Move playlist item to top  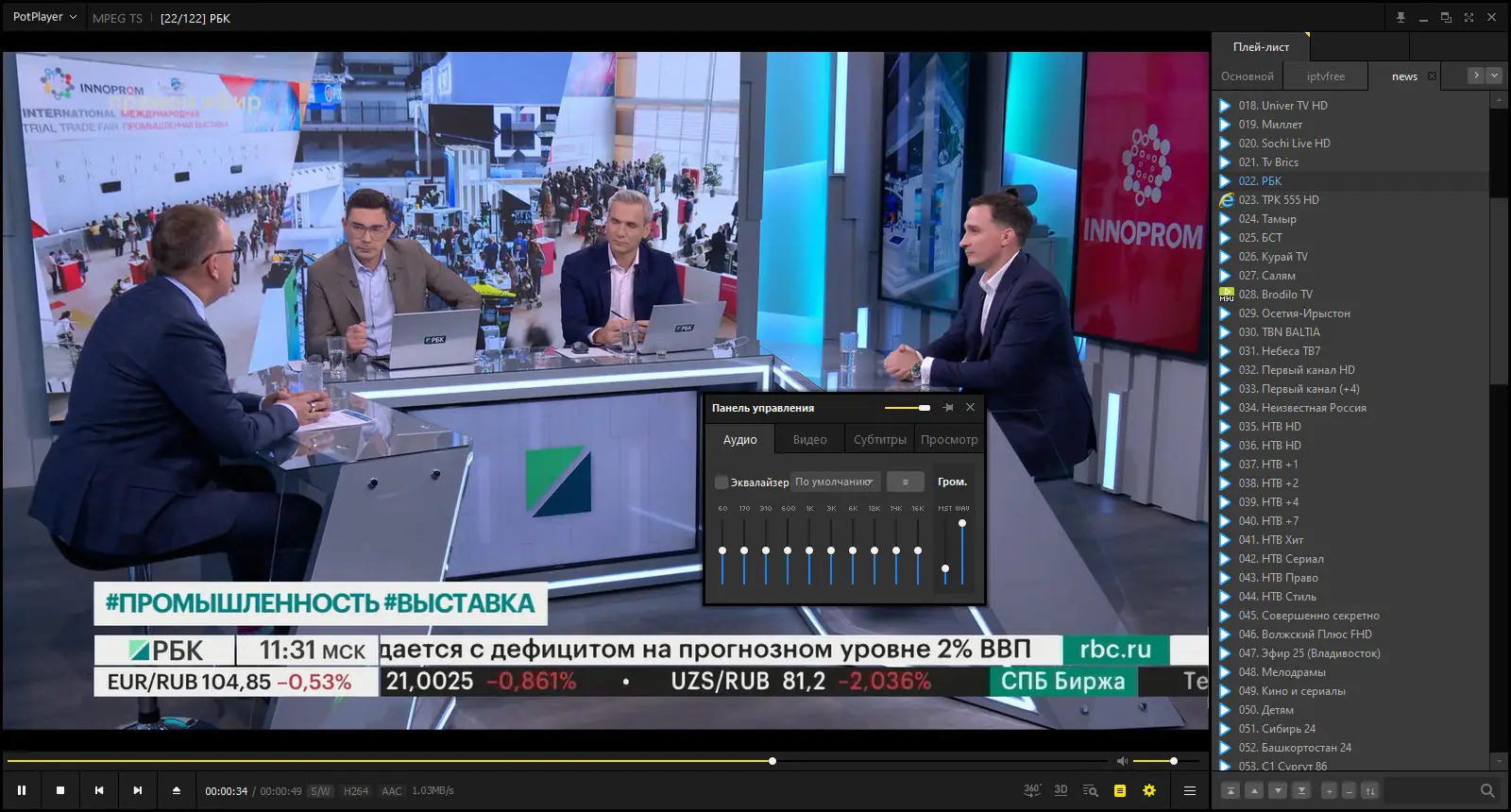(x=1231, y=790)
